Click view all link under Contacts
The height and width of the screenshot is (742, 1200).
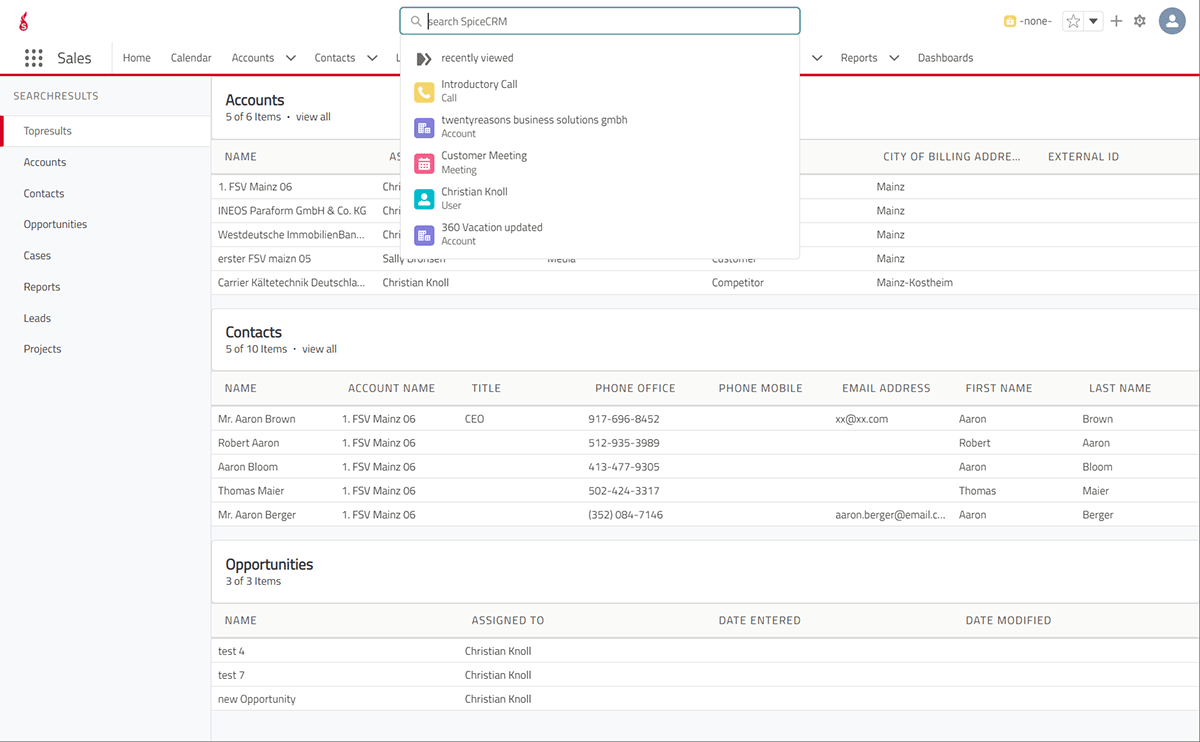319,349
